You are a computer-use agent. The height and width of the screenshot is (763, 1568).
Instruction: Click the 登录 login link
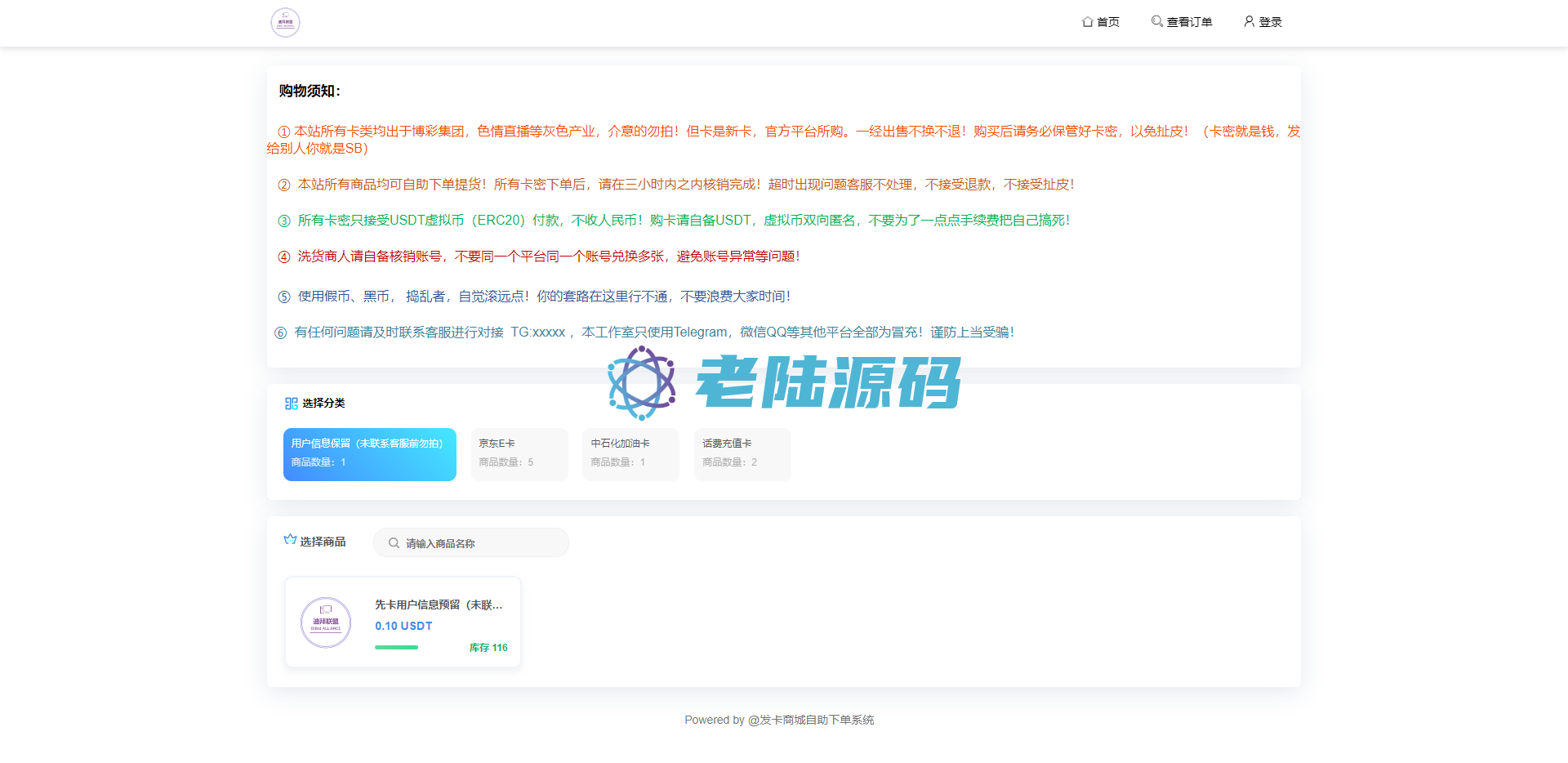pyautogui.click(x=1270, y=22)
